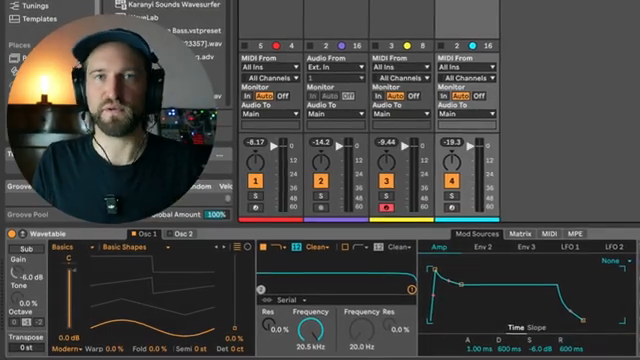Open Filter 1 Clean circuit selector
The width and height of the screenshot is (640, 360).
pyautogui.click(x=318, y=247)
